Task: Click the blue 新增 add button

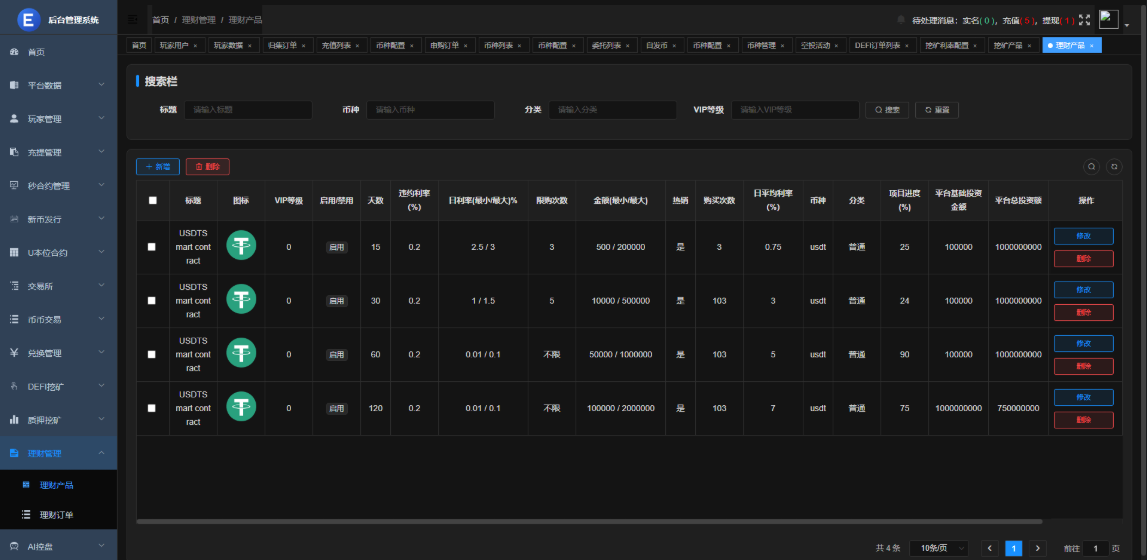Action: point(158,167)
